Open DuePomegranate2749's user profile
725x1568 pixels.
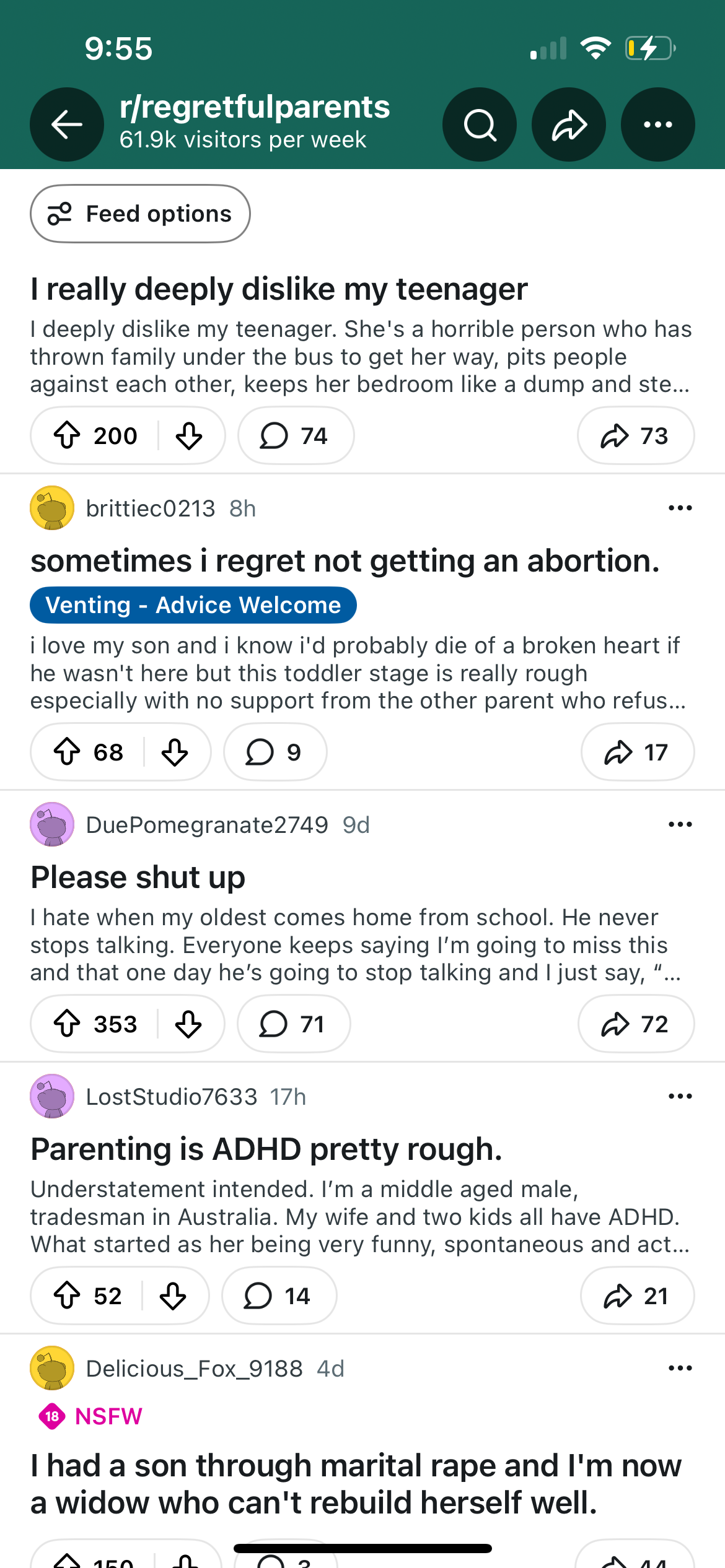tap(207, 824)
